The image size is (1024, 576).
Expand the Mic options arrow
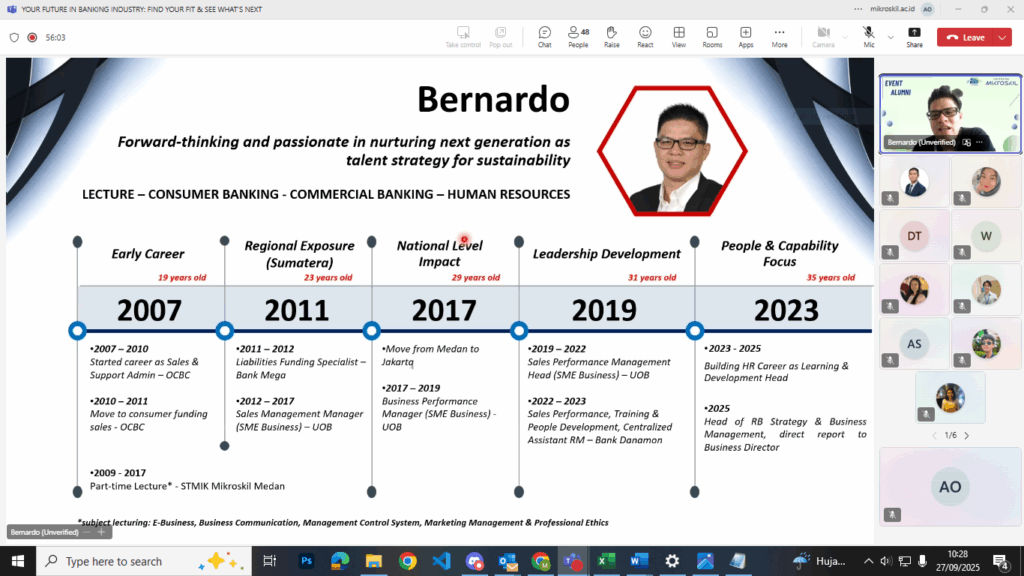pos(889,37)
